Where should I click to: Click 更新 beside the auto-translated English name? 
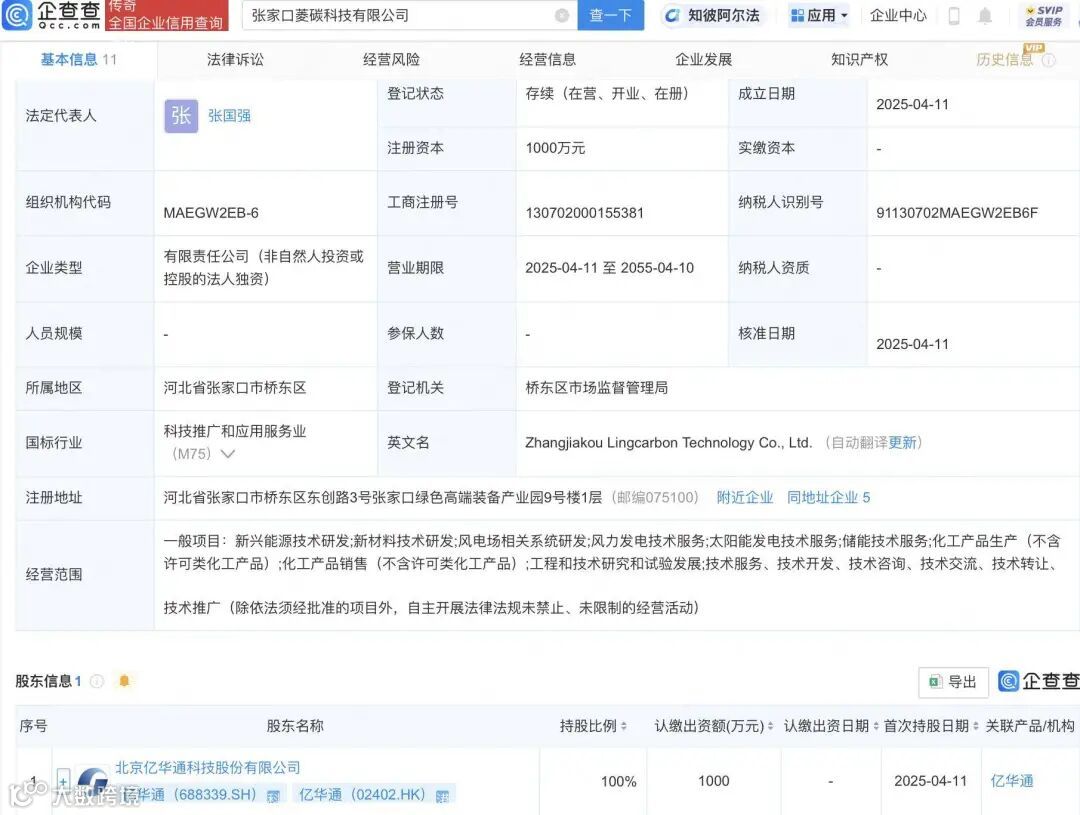[x=902, y=442]
